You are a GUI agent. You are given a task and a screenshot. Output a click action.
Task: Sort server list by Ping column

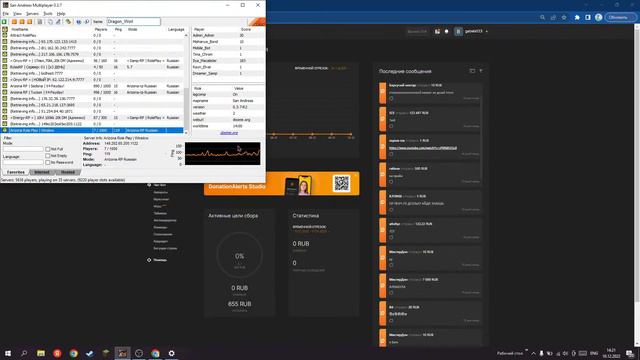[118, 29]
